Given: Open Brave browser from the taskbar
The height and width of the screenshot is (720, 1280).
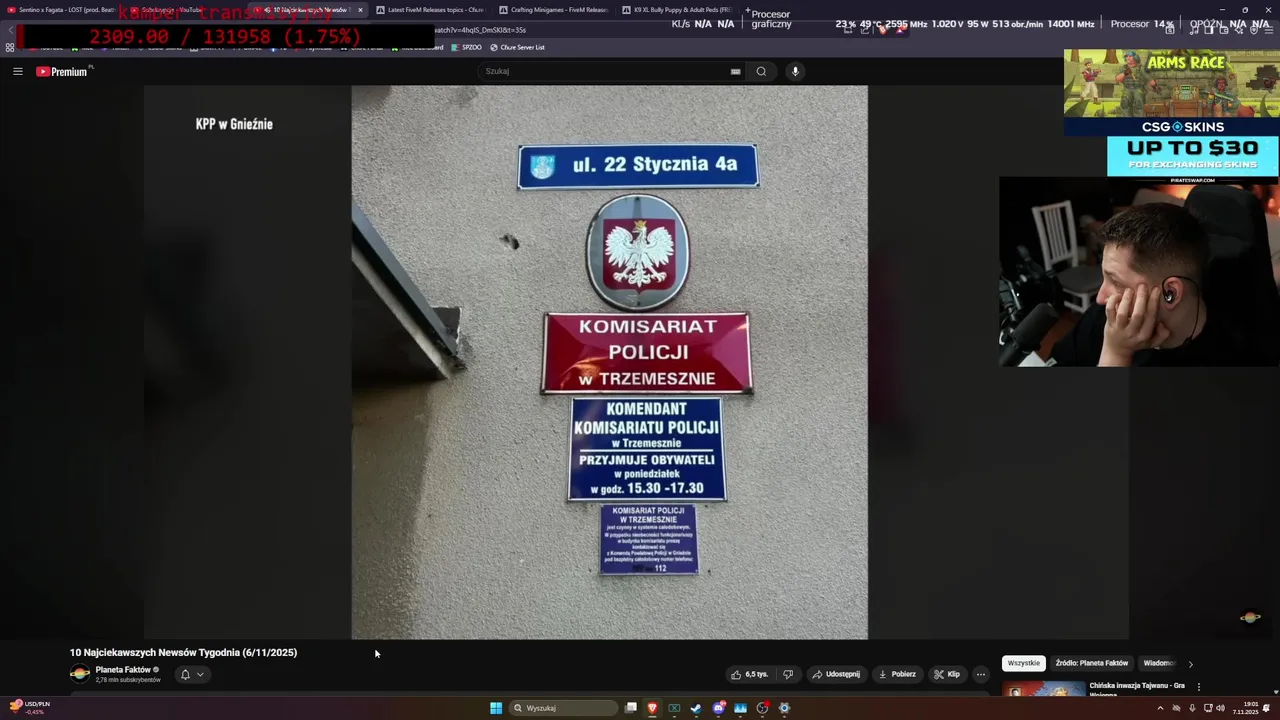Looking at the screenshot, I should click(x=652, y=708).
